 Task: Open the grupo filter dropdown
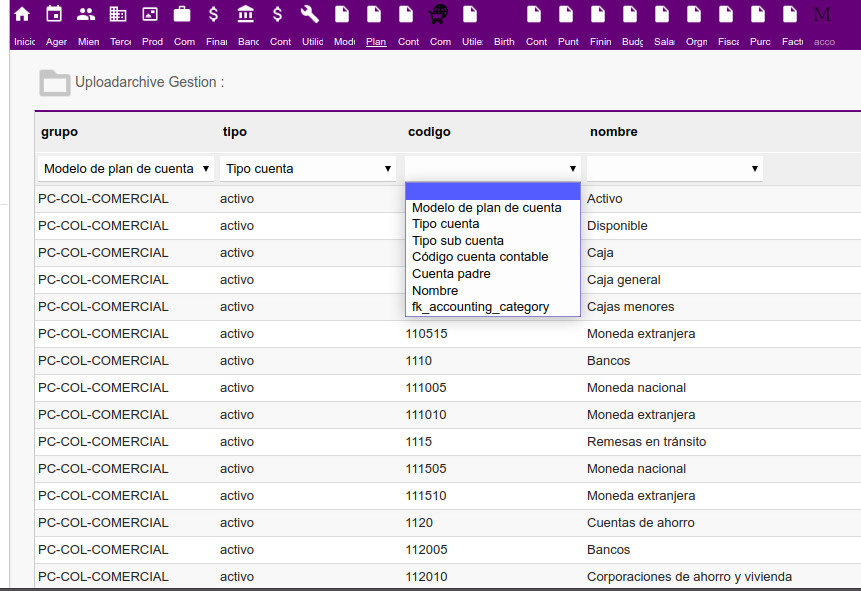[125, 169]
